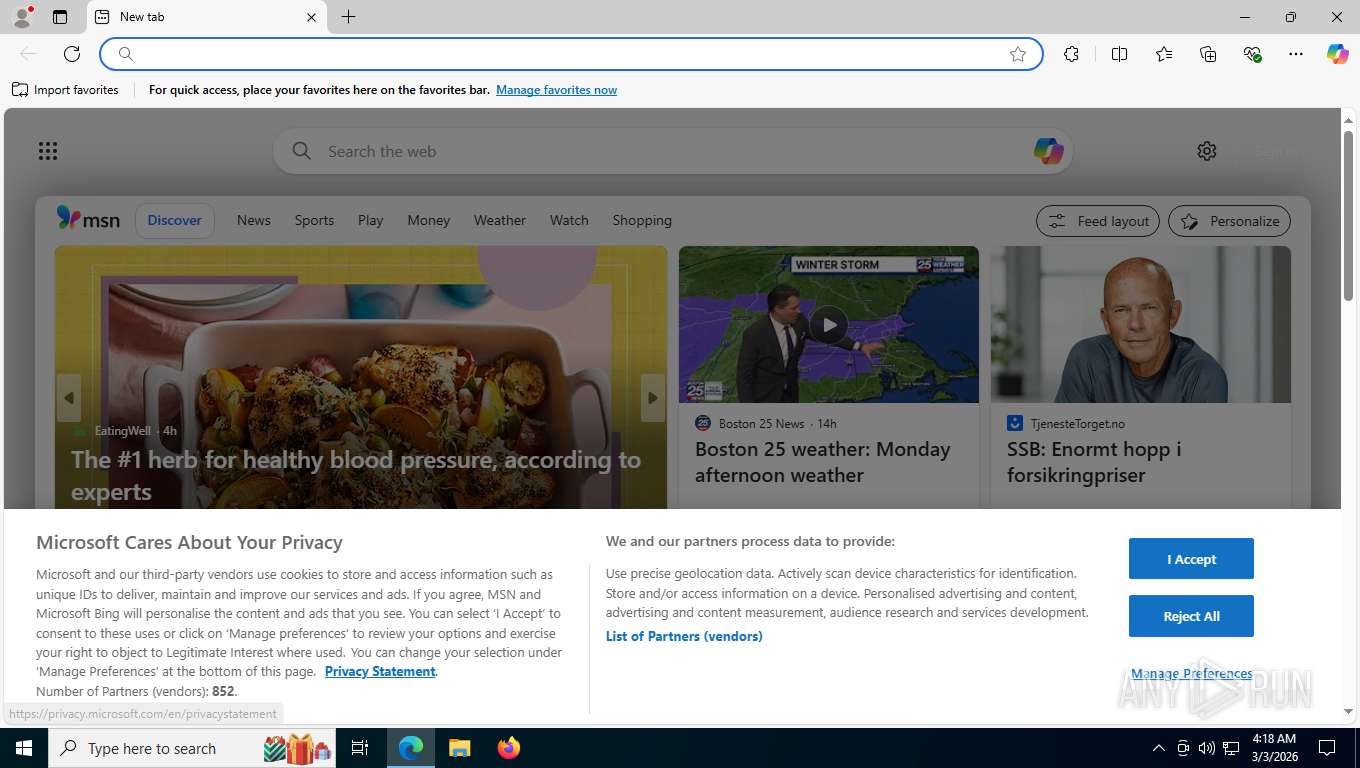Open Settings and more ellipsis menu

1296,54
